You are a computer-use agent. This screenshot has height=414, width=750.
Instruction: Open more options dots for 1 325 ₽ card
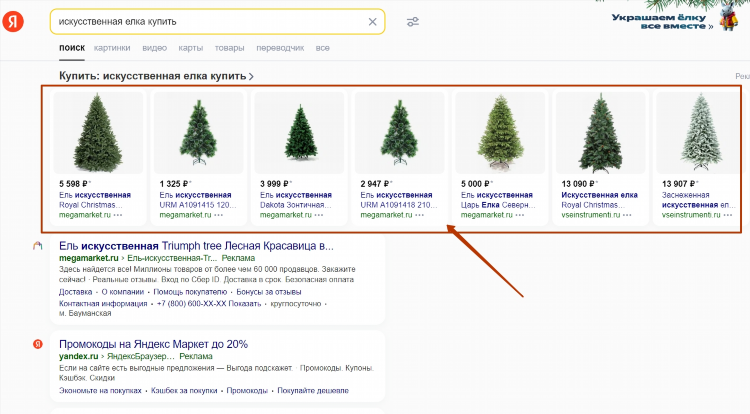(219, 215)
